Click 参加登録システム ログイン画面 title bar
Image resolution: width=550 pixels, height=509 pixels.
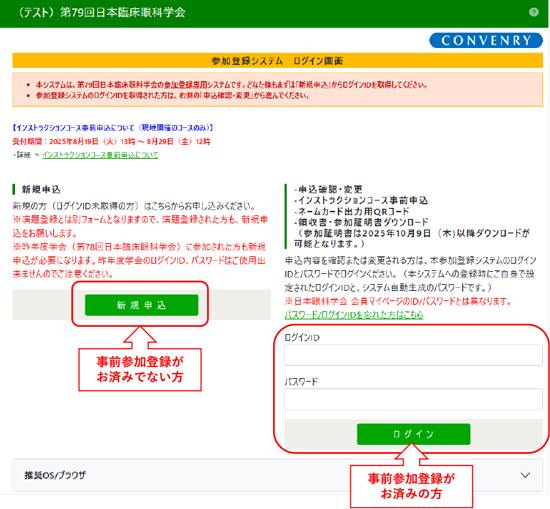click(277, 61)
